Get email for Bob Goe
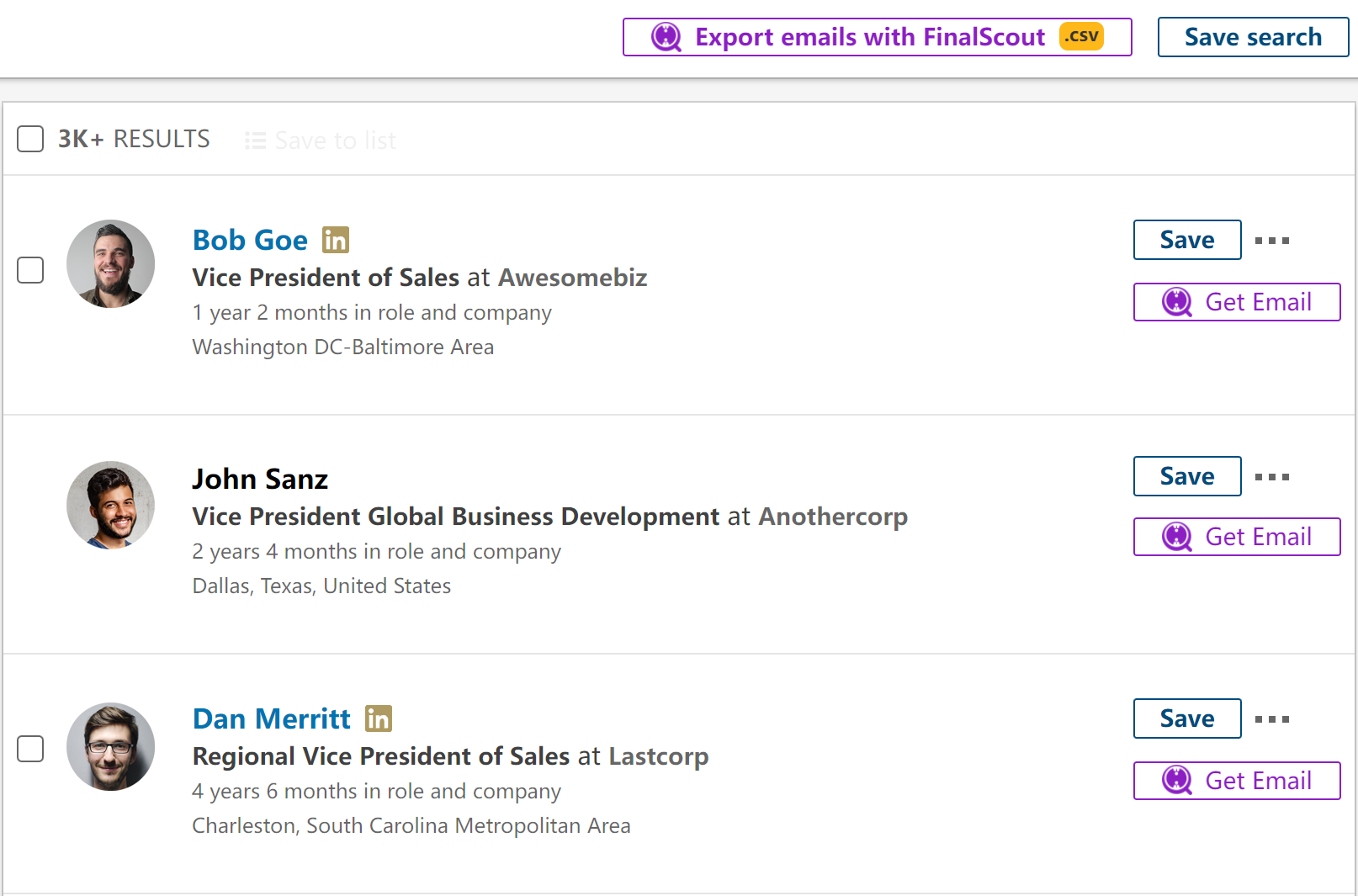 pyautogui.click(x=1236, y=302)
